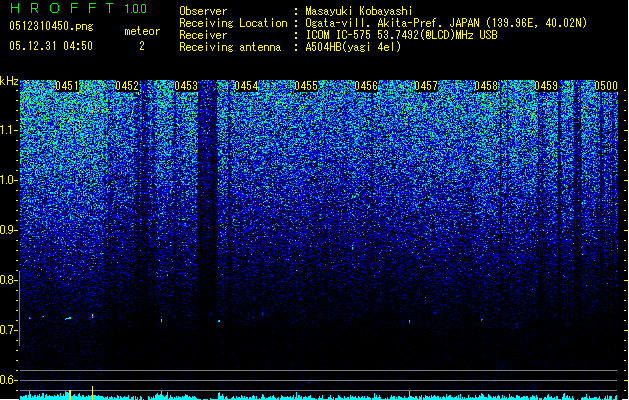Click the 0.7 kHz axis label
This screenshot has height=400, width=629.
9,330
